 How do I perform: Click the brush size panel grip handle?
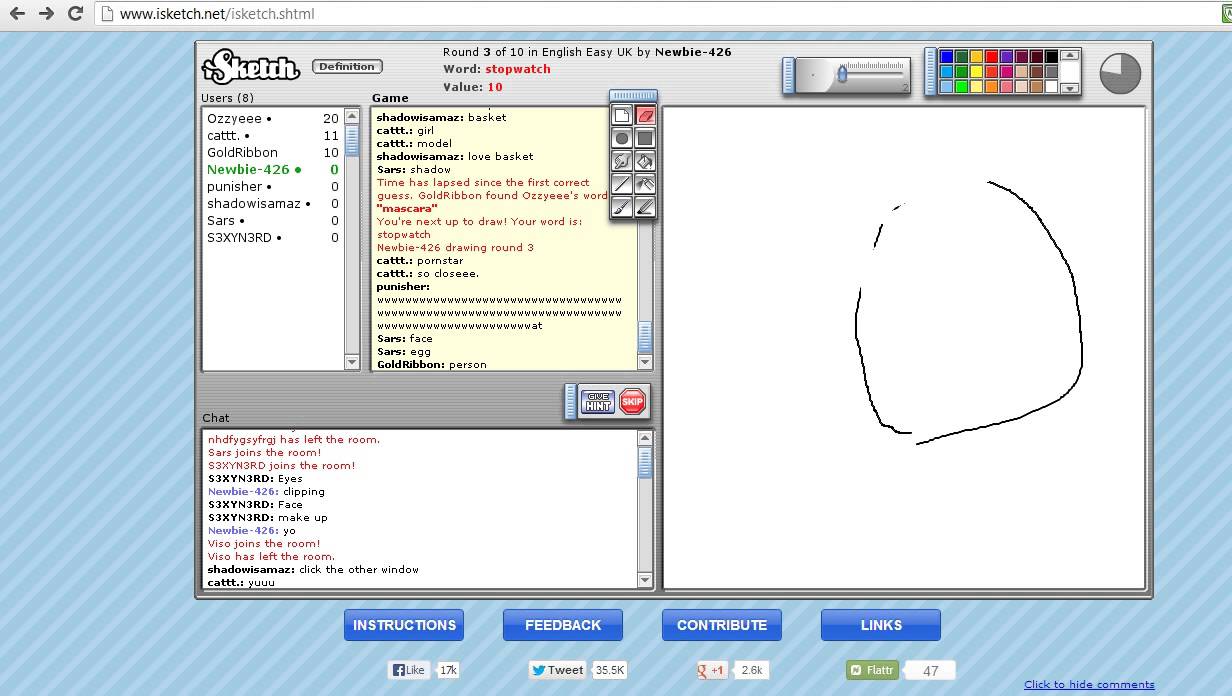click(x=789, y=75)
